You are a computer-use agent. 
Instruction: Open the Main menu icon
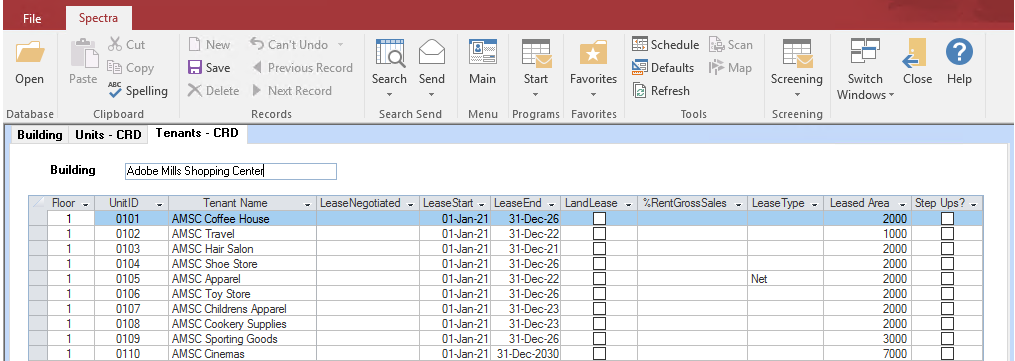[482, 52]
